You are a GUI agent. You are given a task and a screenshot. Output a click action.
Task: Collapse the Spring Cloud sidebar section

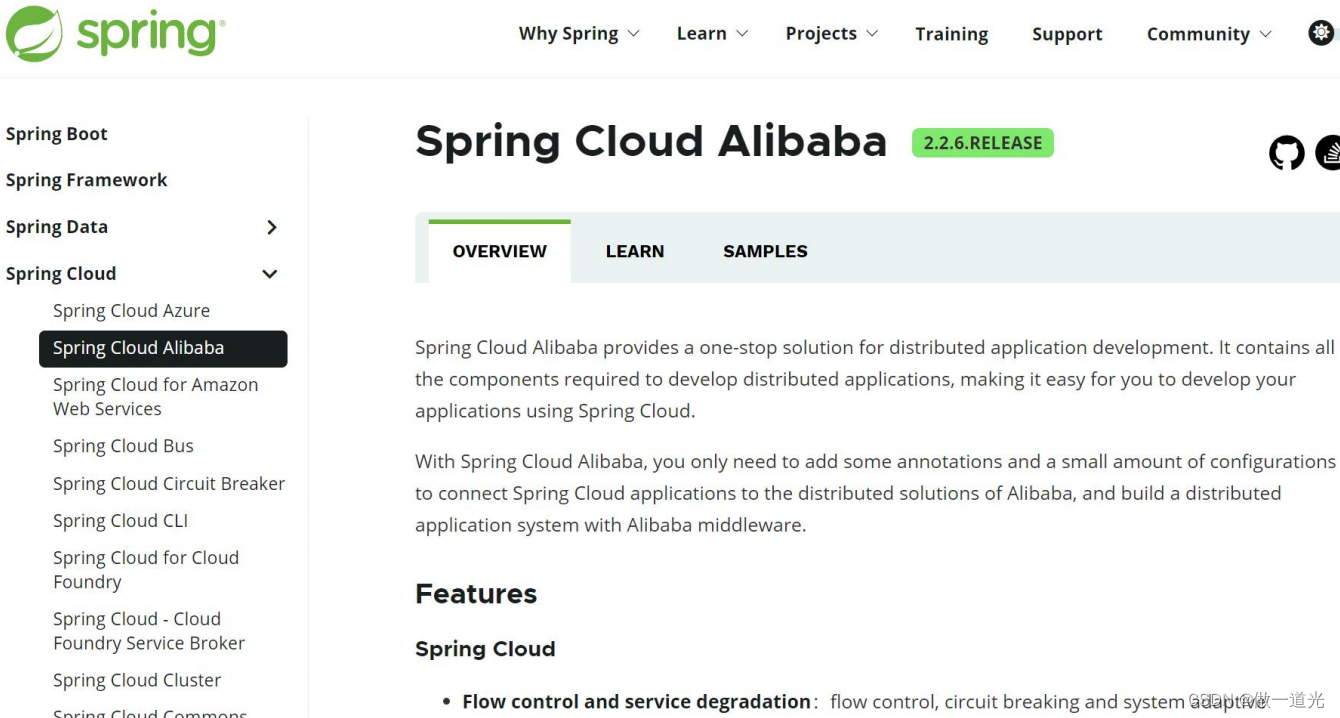coord(269,273)
